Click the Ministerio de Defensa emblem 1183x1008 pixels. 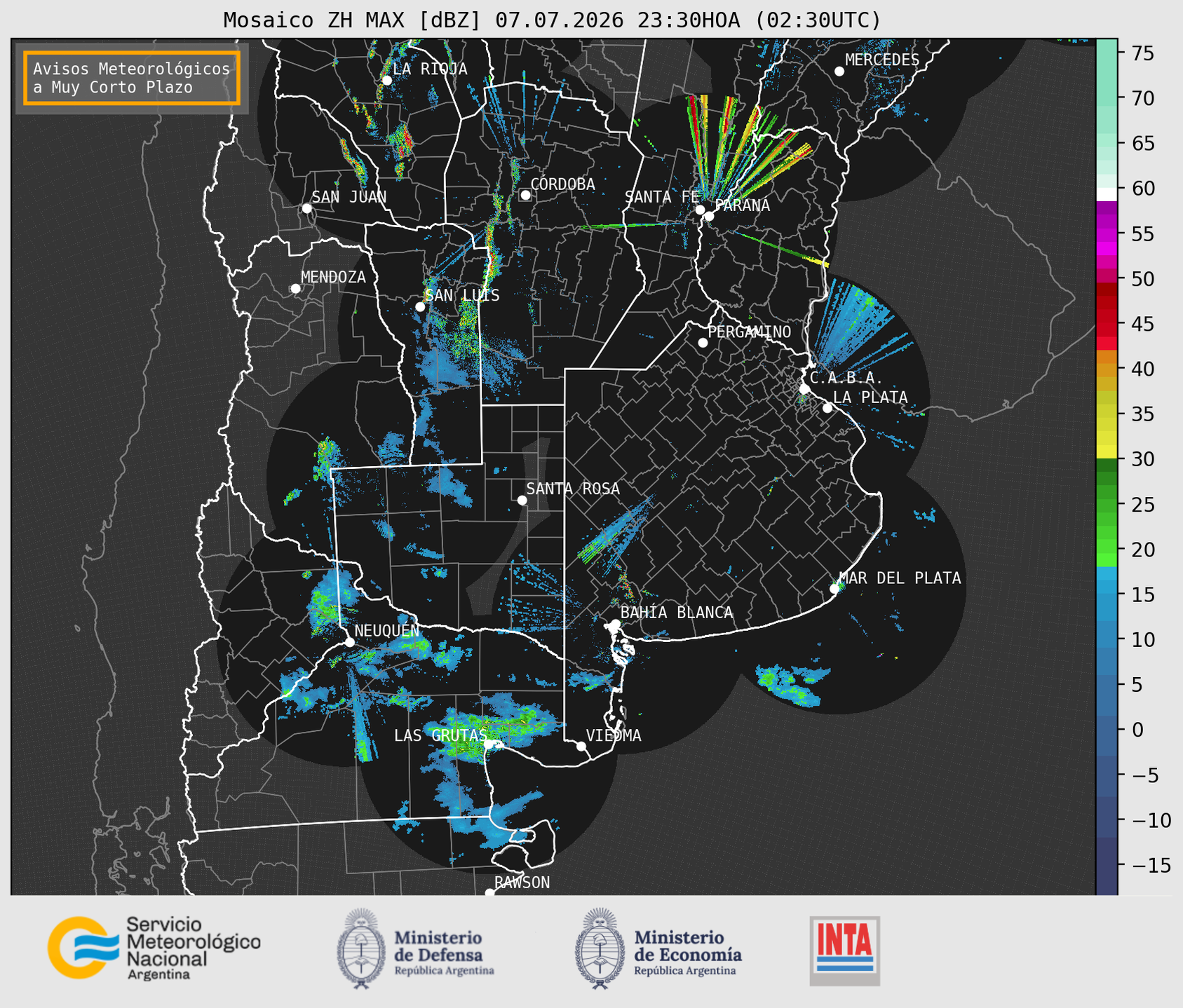(x=361, y=948)
